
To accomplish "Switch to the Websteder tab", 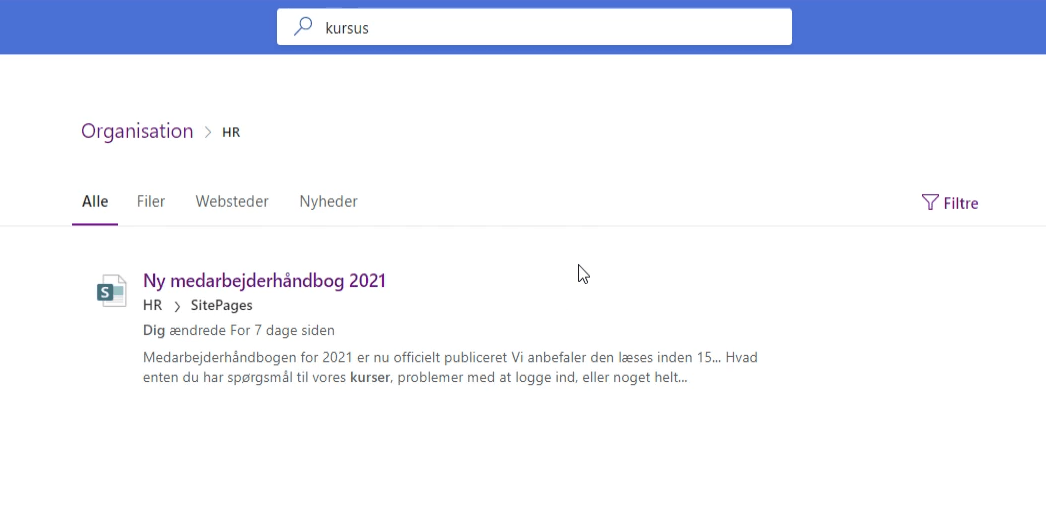I will click(232, 201).
